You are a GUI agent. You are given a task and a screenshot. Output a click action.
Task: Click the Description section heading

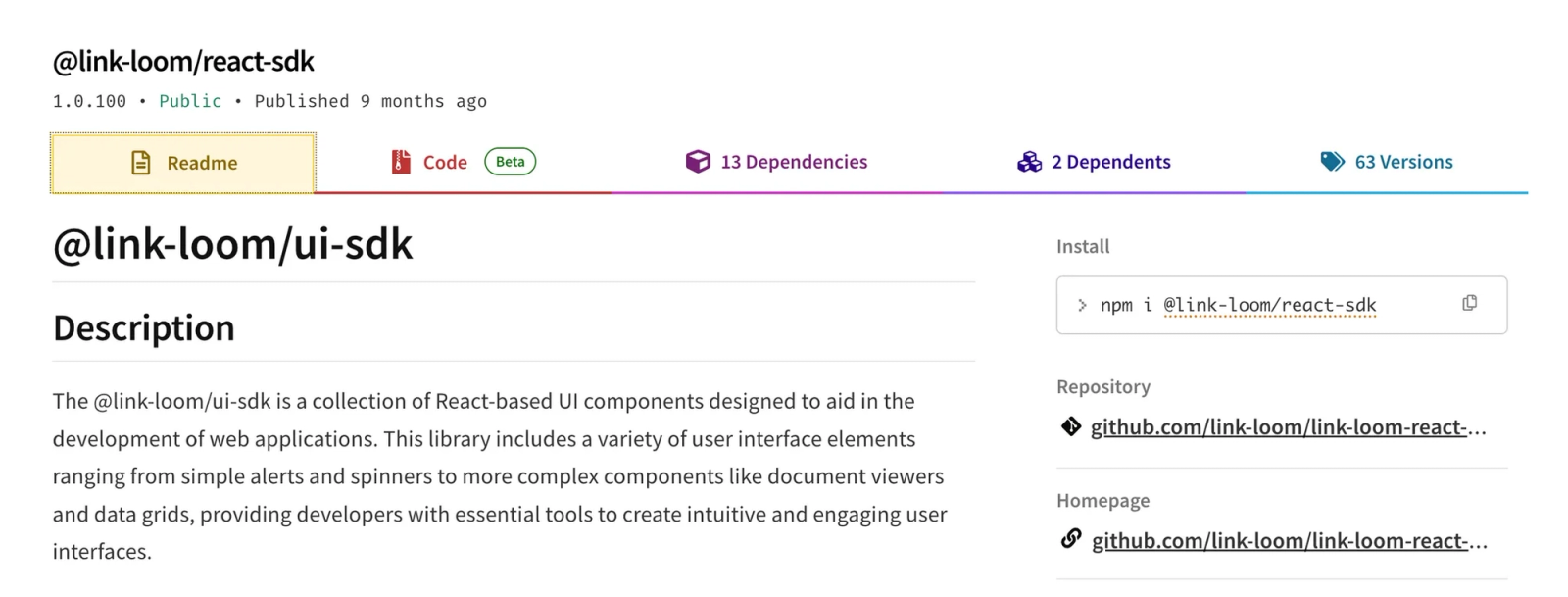(144, 327)
